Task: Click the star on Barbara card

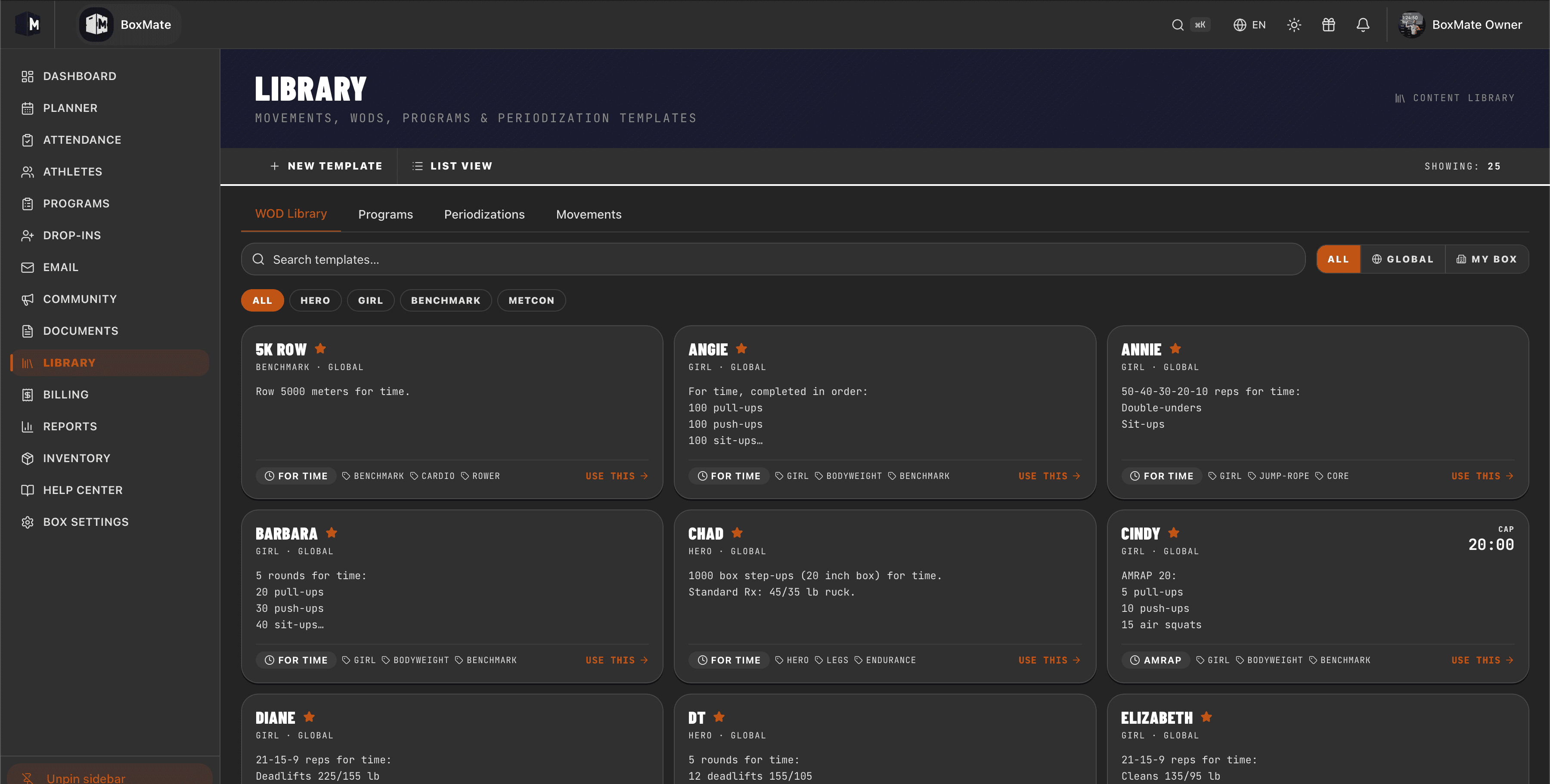Action: coord(332,533)
